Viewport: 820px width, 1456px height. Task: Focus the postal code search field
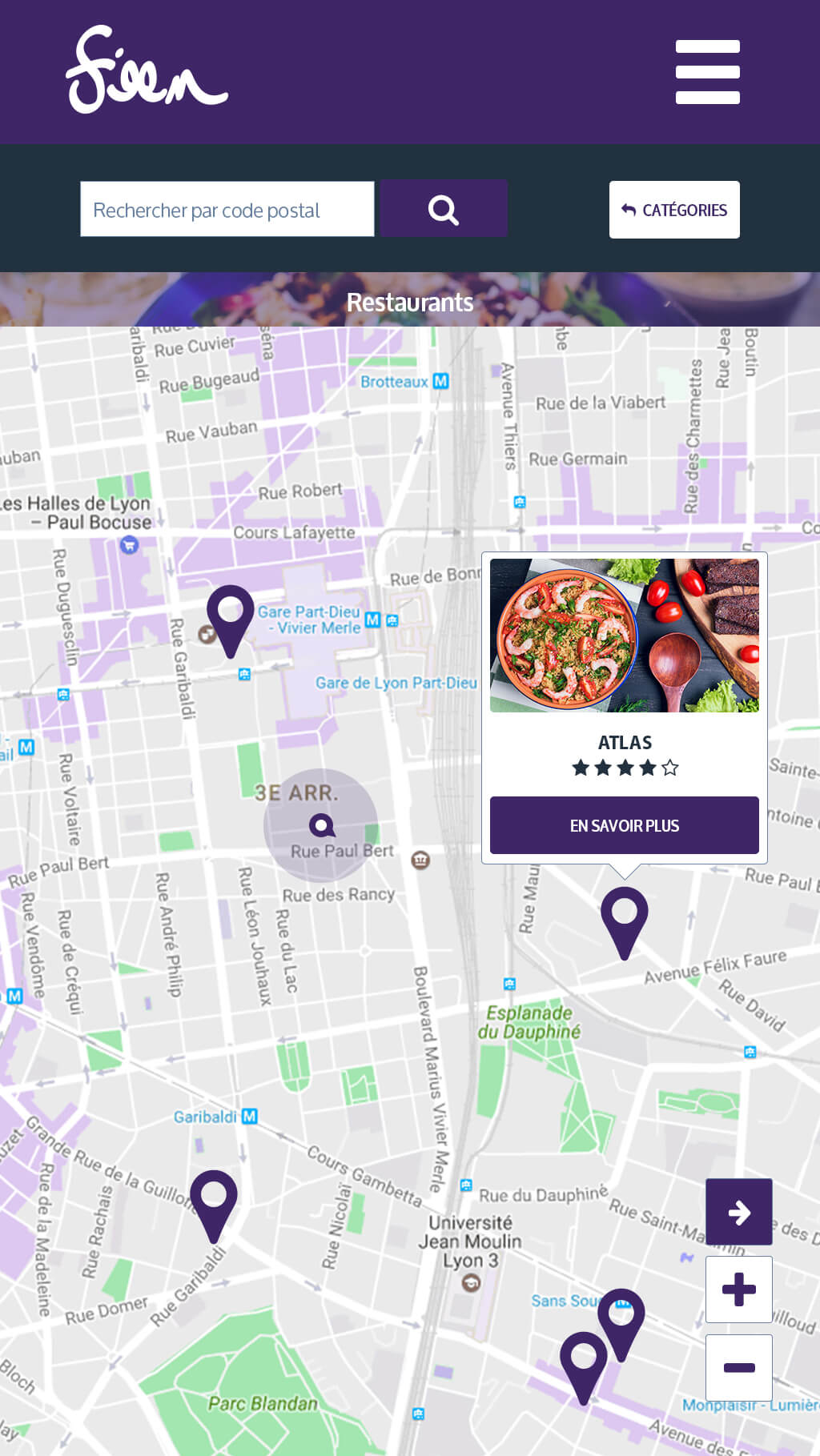[x=227, y=209]
